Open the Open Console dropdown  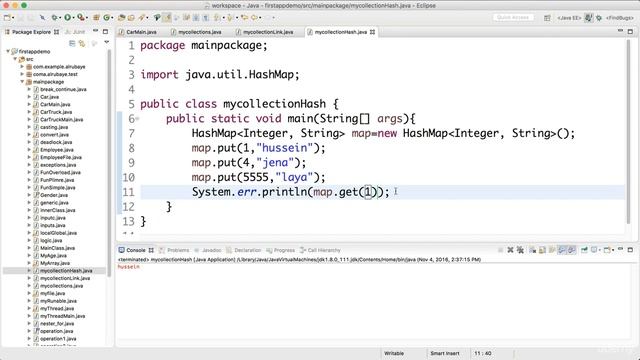(613, 250)
